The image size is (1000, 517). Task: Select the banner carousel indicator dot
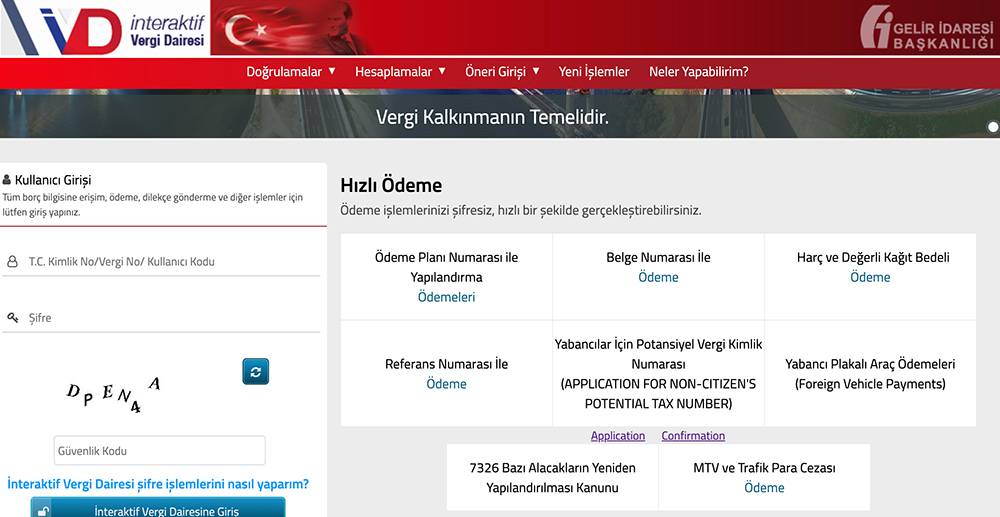[x=992, y=127]
